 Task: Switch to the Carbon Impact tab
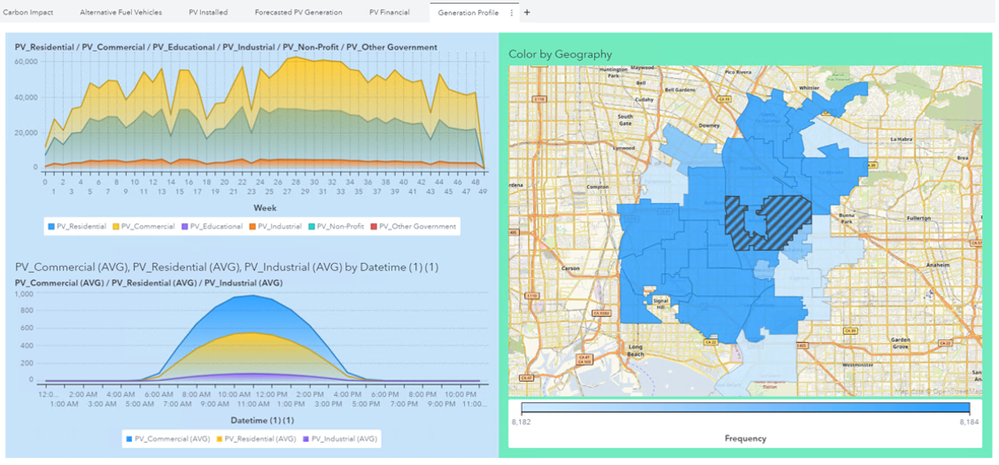28,12
